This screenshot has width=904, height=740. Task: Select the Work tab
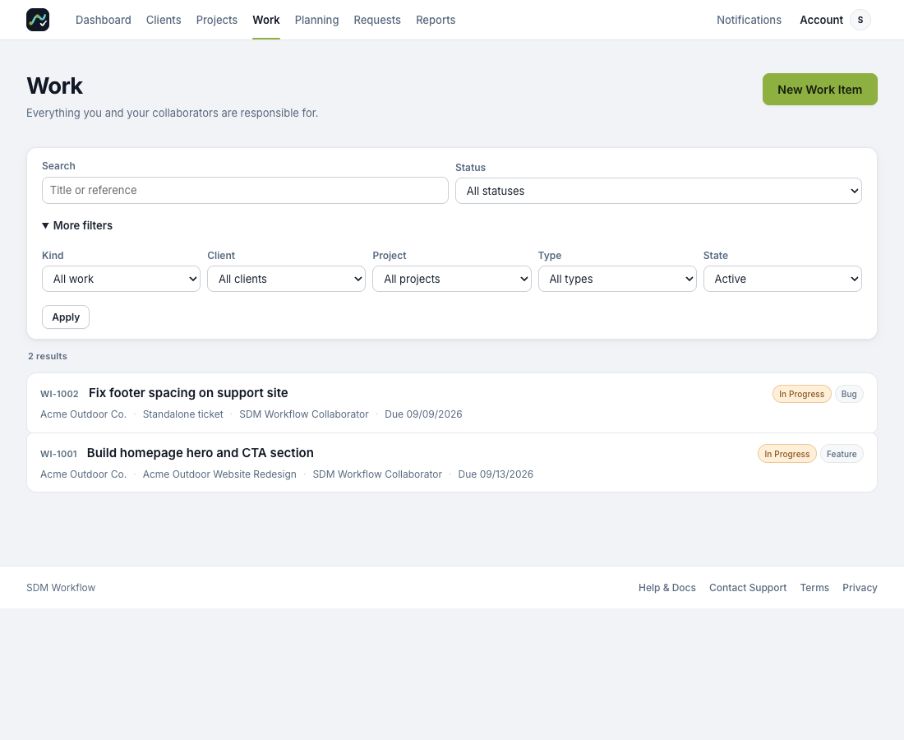click(266, 20)
